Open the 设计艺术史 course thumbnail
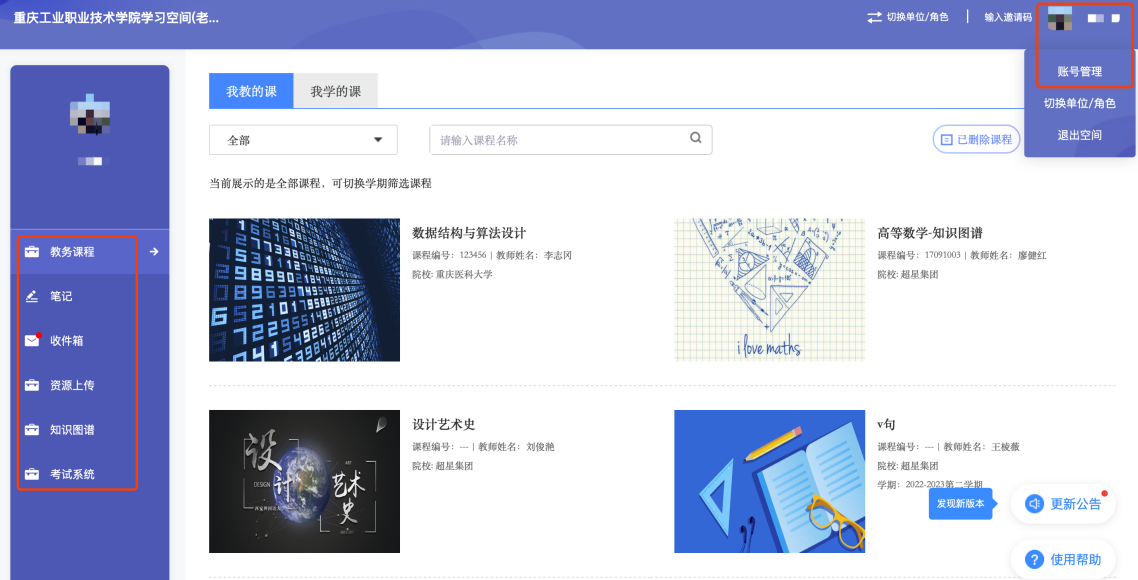This screenshot has height=580, width=1138. point(304,481)
